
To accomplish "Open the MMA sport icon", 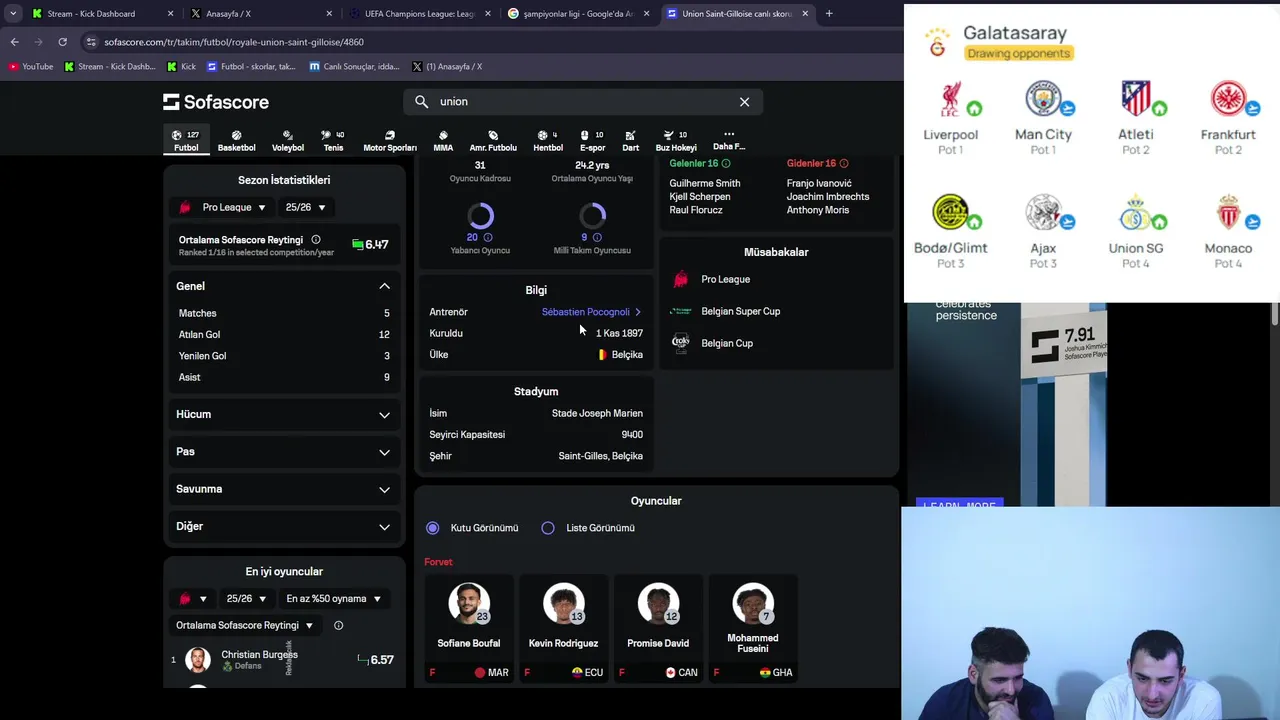I will [x=443, y=140].
